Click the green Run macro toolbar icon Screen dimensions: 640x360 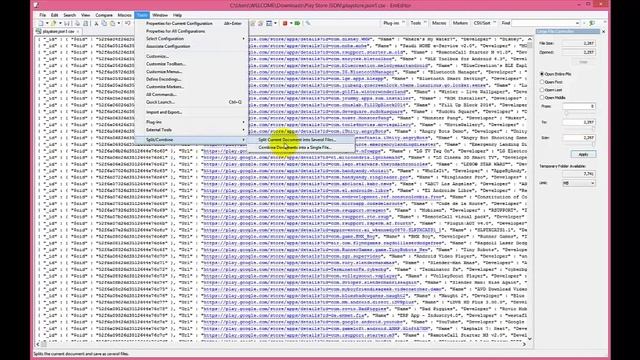coord(297,24)
